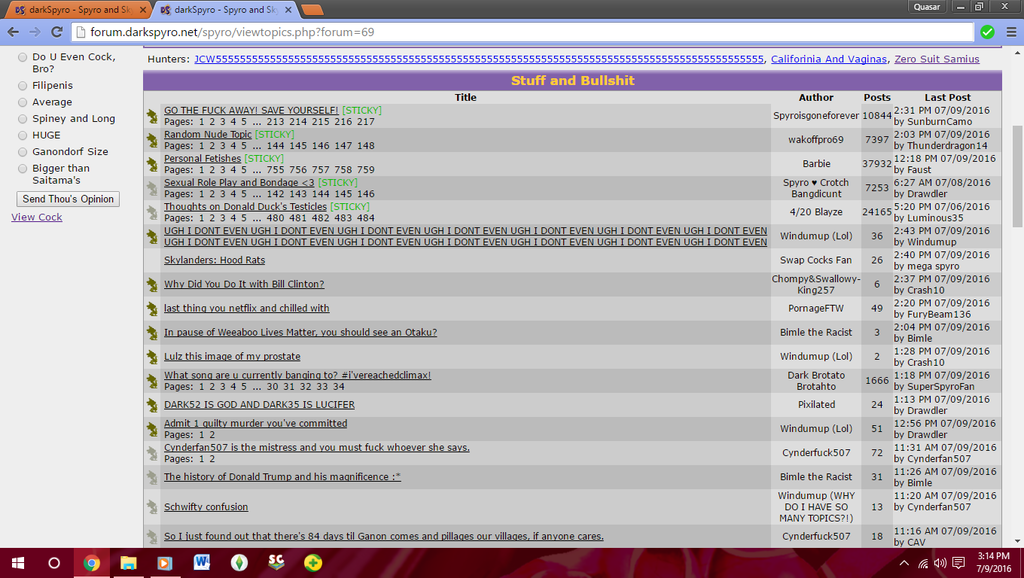Switch to the second darkSpyro tab
The height and width of the screenshot is (578, 1024).
click(222, 9)
